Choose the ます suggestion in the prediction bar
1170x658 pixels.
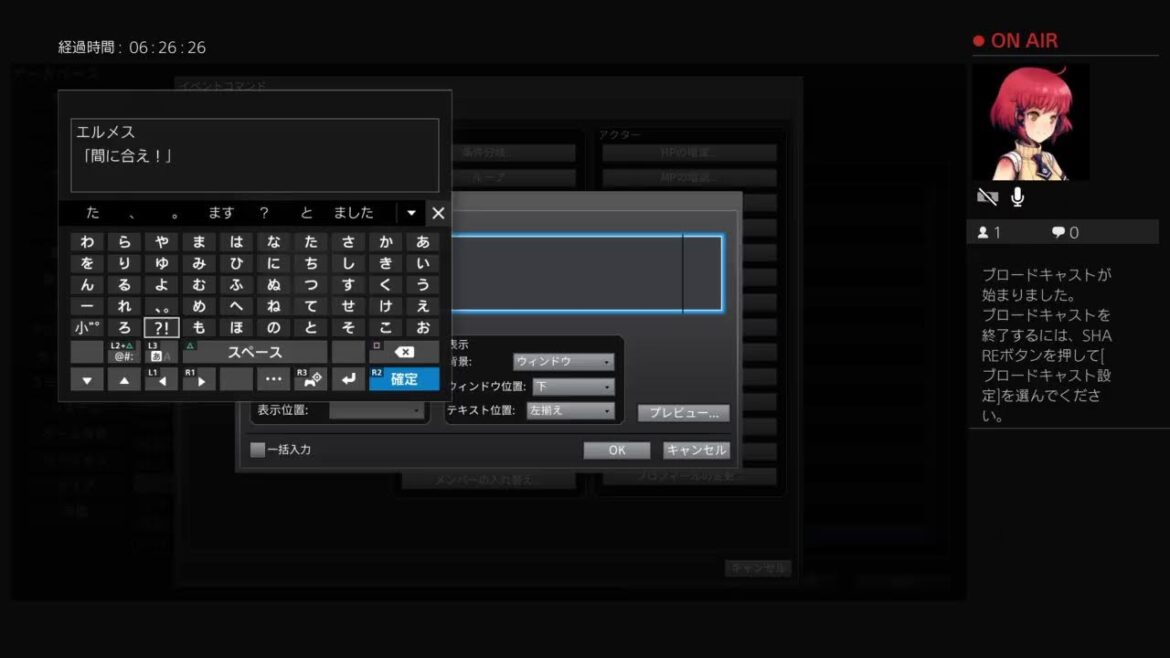(221, 213)
